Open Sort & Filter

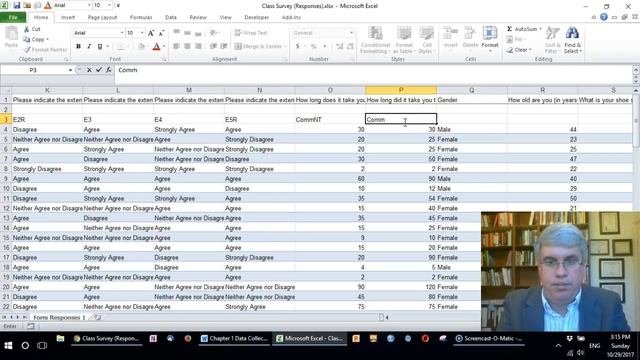pos(552,40)
